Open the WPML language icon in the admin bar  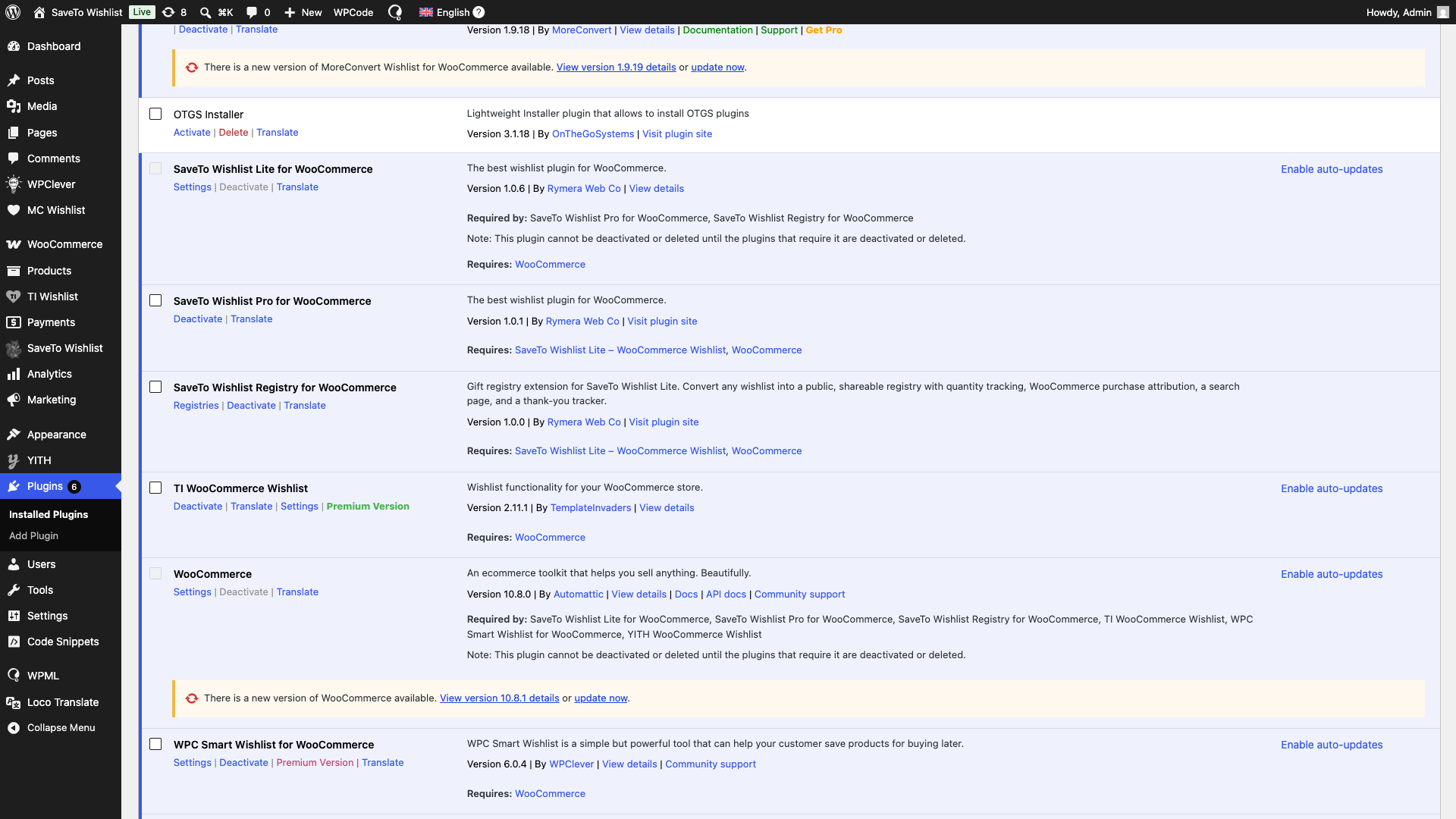[395, 12]
